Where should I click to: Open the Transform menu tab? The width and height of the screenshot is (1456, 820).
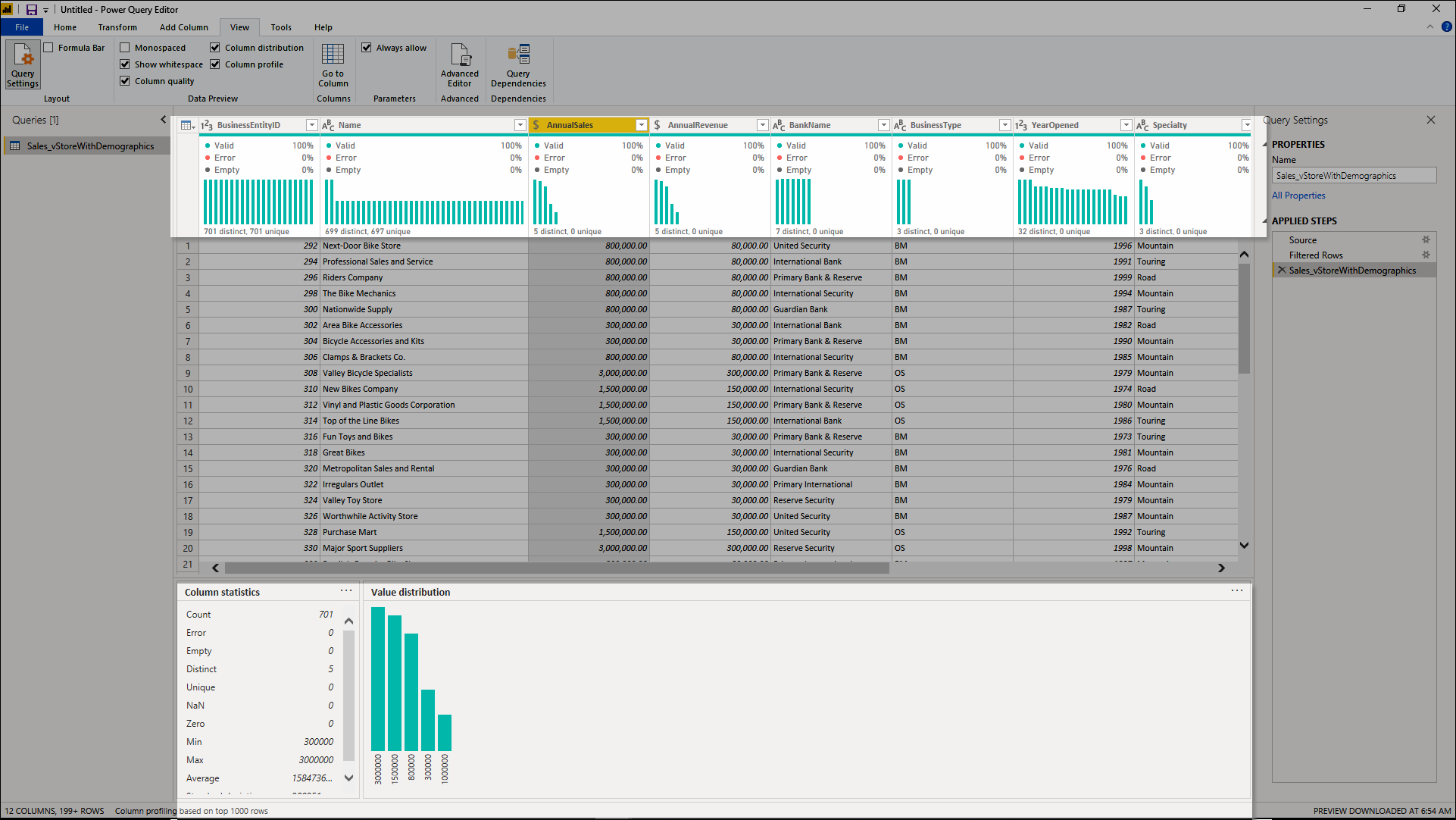(116, 27)
